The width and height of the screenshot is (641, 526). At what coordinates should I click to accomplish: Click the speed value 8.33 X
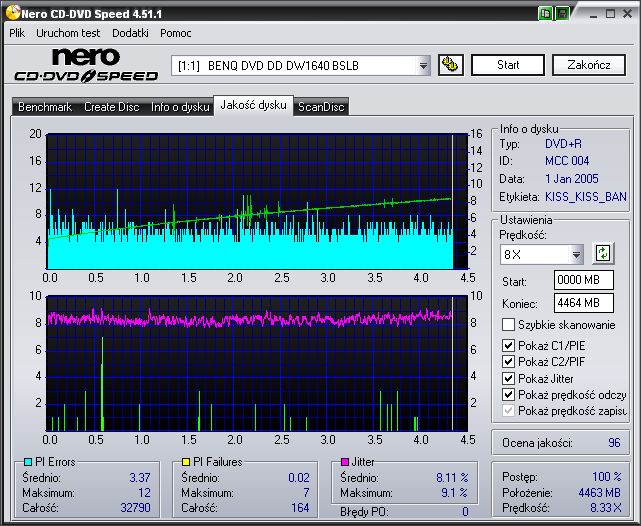point(605,508)
